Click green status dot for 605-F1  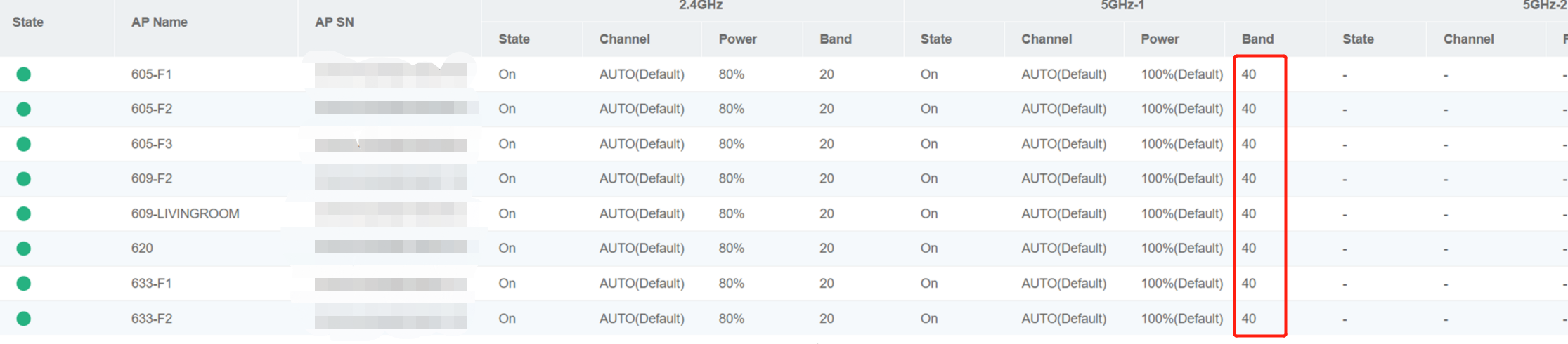(x=23, y=74)
